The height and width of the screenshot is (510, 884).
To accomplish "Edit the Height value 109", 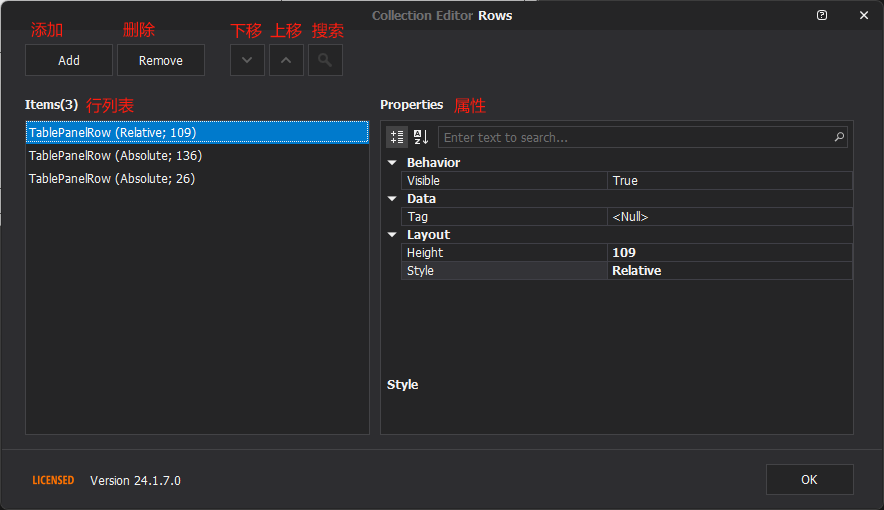I will click(x=730, y=252).
